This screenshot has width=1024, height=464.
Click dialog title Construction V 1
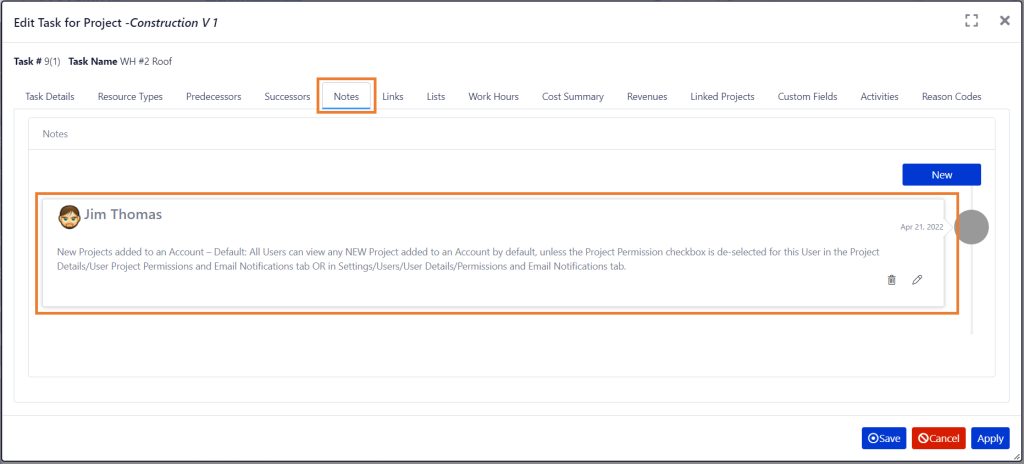coord(174,23)
